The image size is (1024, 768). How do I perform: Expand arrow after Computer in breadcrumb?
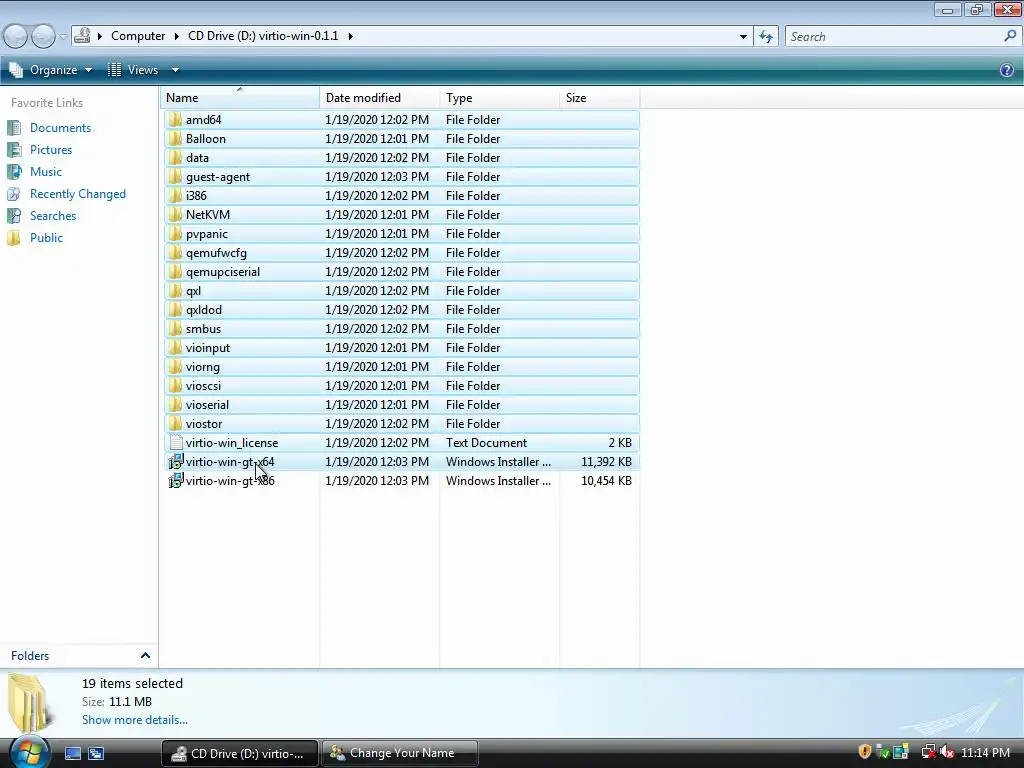[176, 36]
